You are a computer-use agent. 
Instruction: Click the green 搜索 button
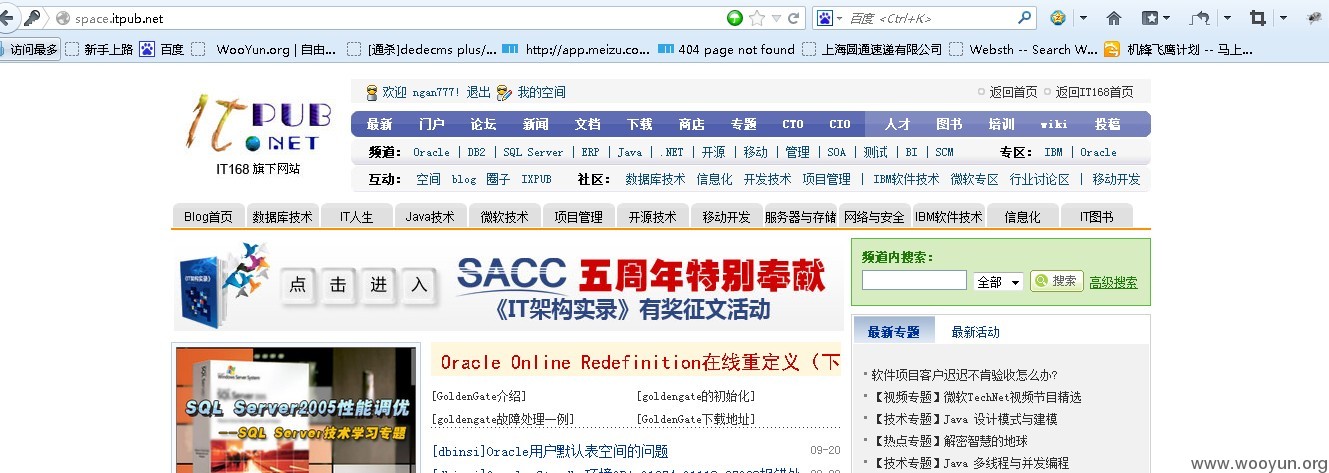1056,281
